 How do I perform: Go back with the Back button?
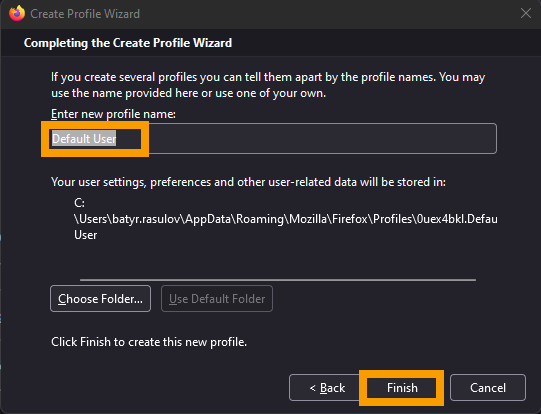(327, 388)
